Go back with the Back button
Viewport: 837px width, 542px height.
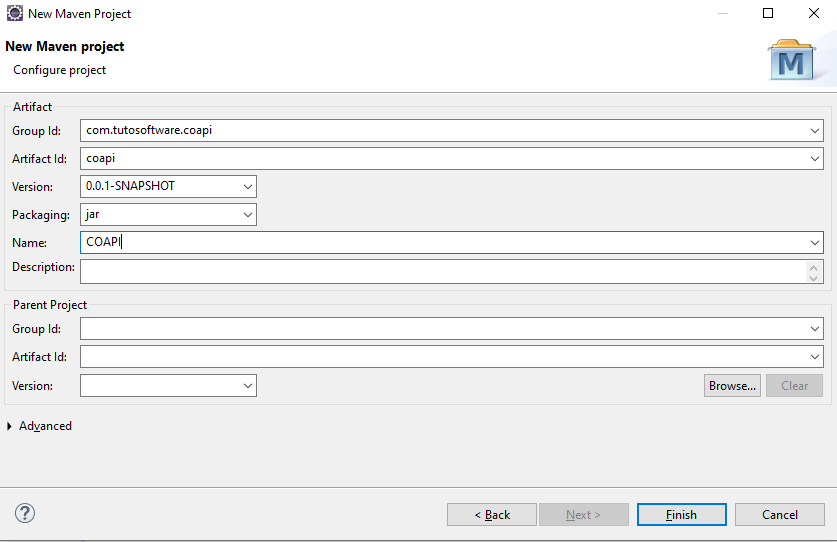point(492,514)
